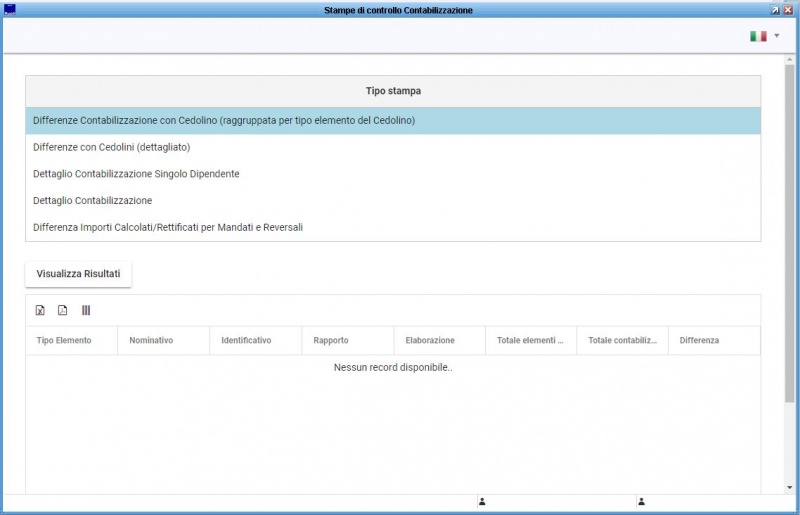
Task: Open the column chooser icon
Action: click(x=86, y=310)
